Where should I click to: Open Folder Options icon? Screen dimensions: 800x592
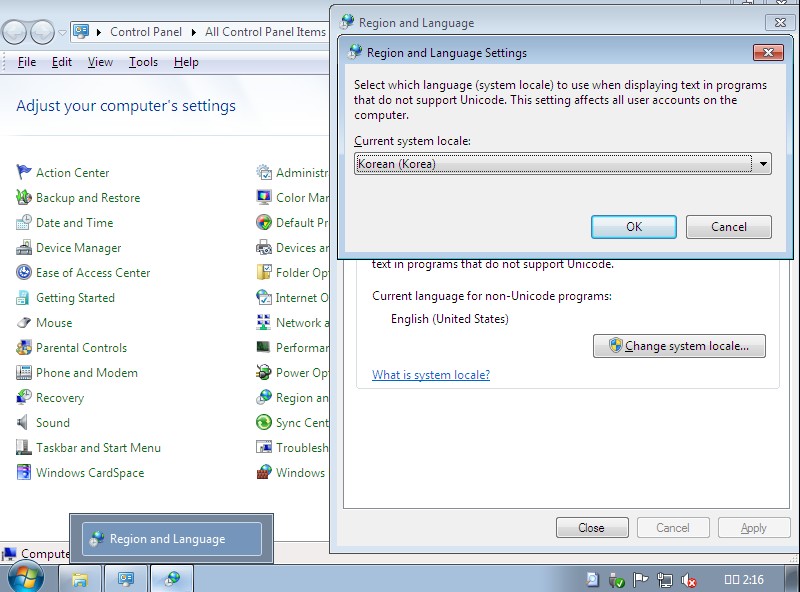(264, 273)
